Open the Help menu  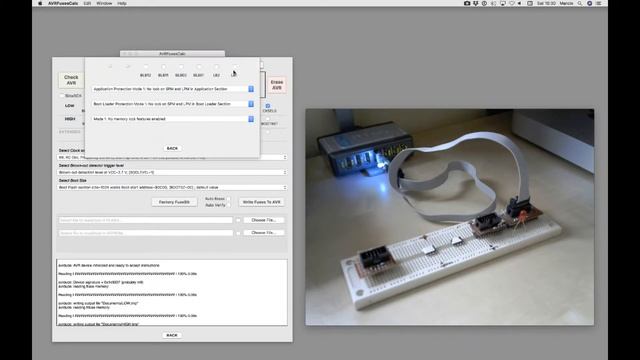122,3
